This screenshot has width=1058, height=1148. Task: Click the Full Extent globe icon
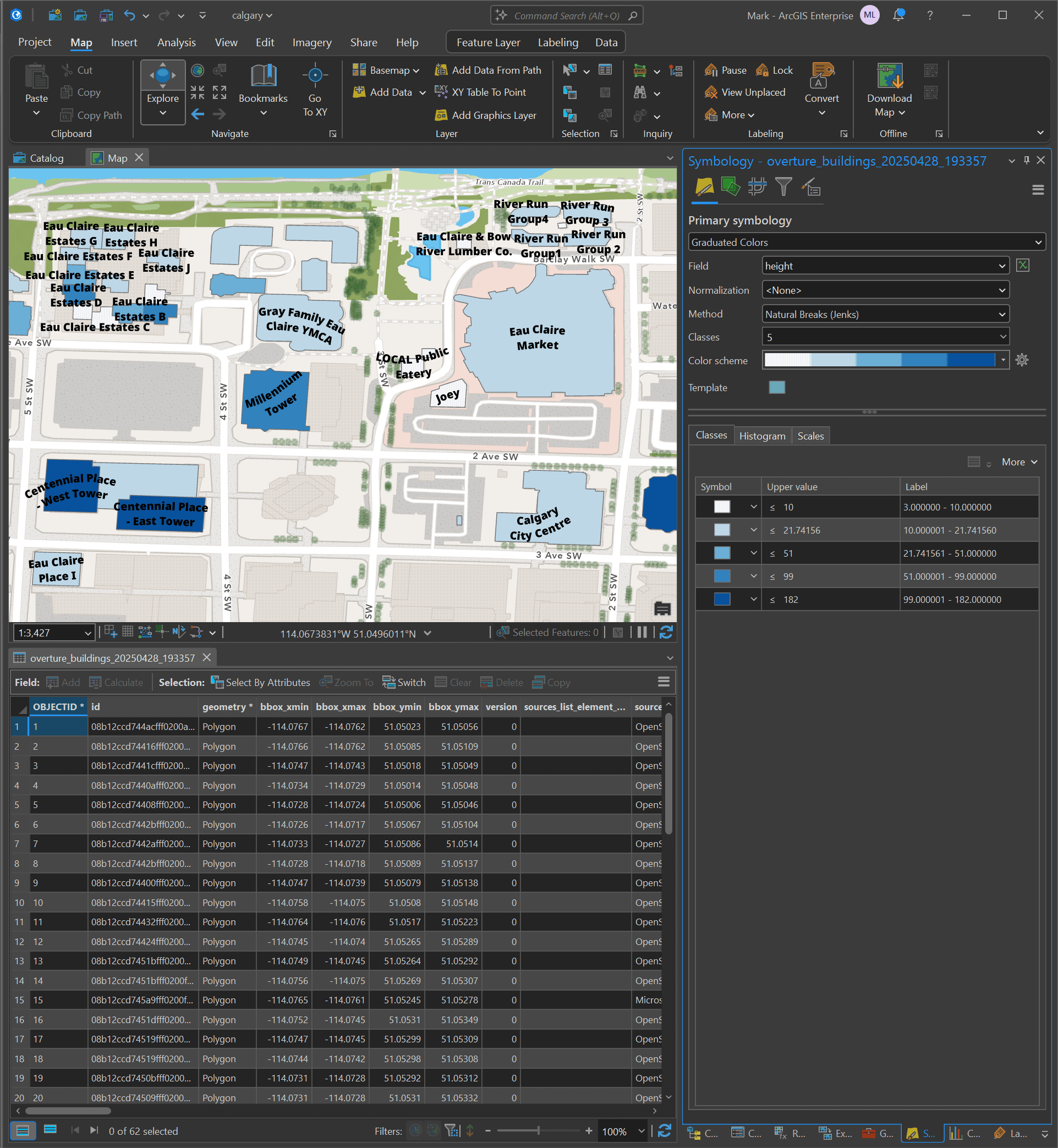198,70
